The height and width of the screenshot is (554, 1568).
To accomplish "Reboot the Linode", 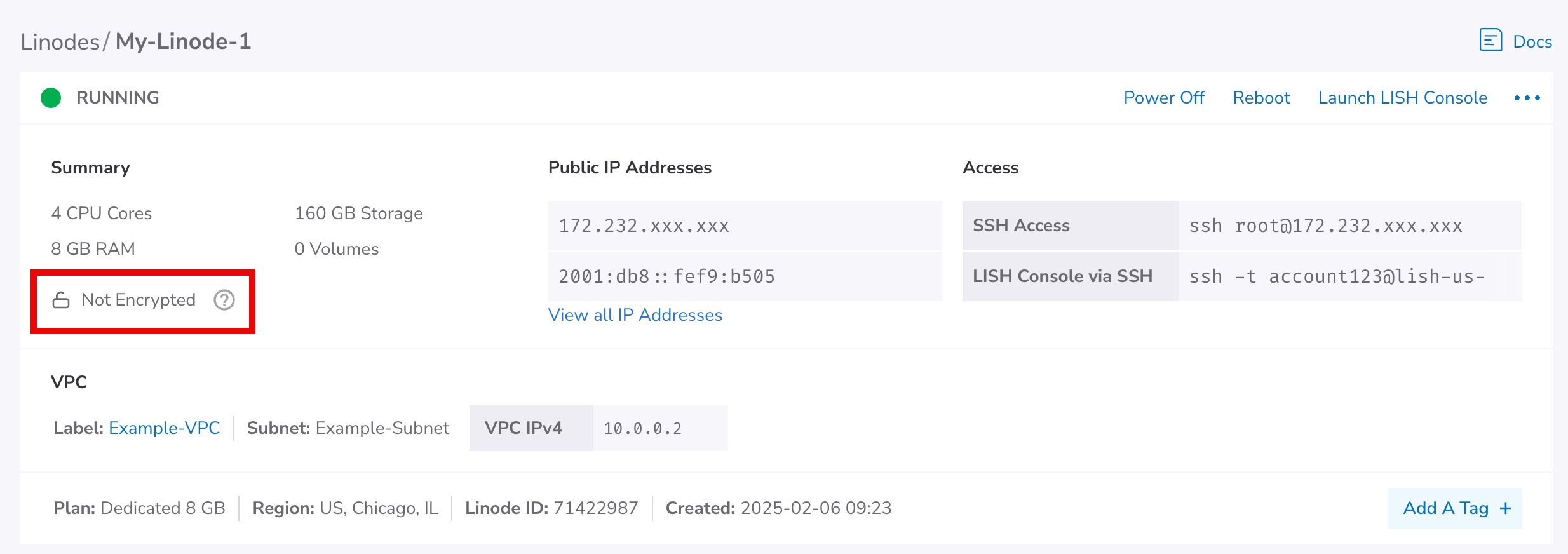I will coord(1261,98).
